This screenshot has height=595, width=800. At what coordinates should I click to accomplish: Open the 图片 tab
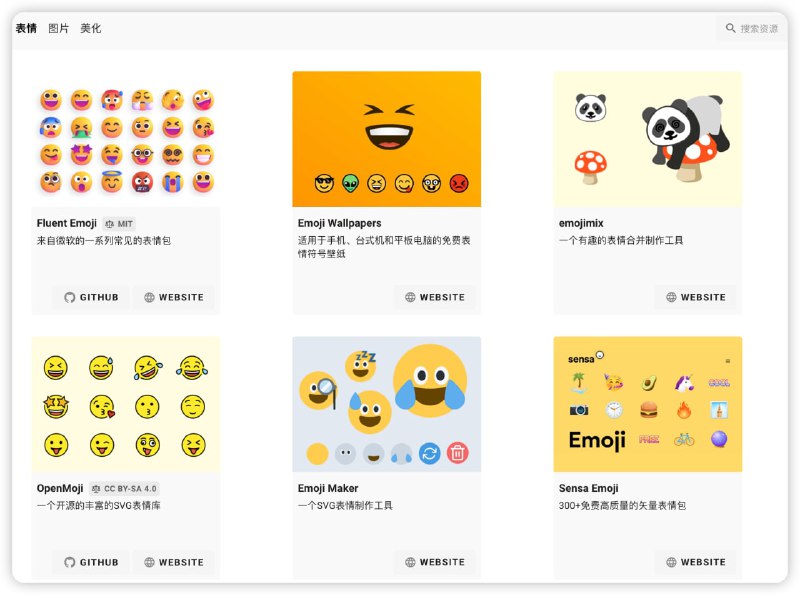[x=58, y=29]
